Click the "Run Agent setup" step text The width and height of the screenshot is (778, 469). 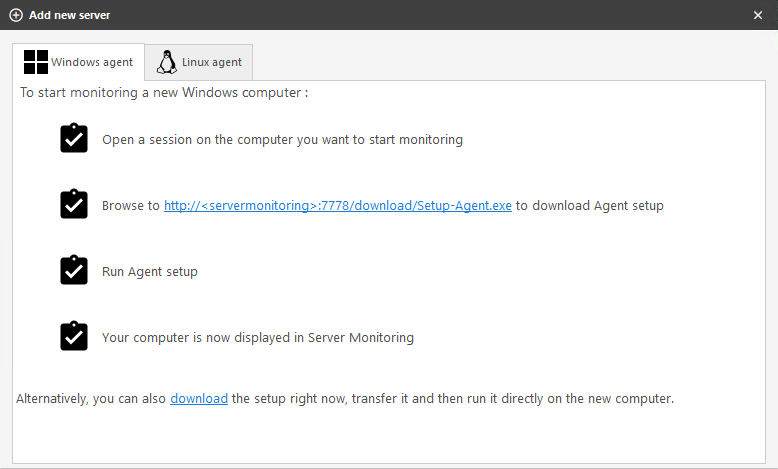tap(150, 271)
